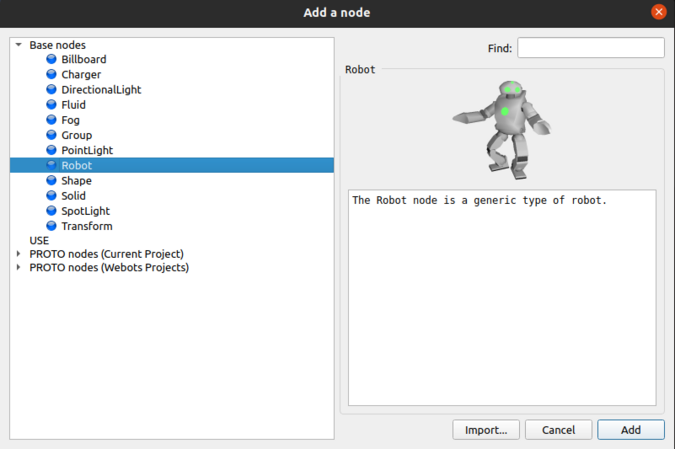Image resolution: width=675 pixels, height=449 pixels.
Task: Click the Group node sphere icon
Action: click(x=51, y=135)
